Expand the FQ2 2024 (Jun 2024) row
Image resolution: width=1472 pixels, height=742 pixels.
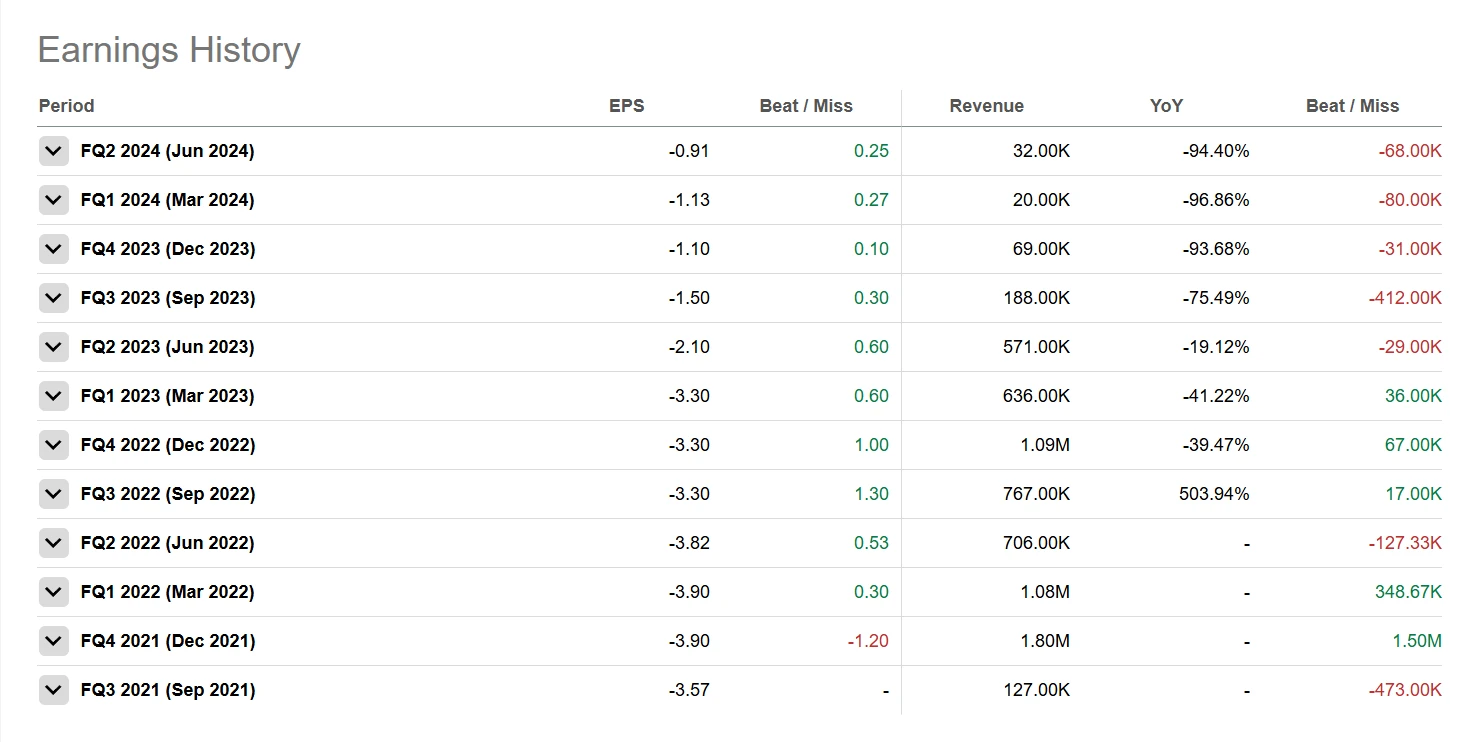[x=54, y=152]
